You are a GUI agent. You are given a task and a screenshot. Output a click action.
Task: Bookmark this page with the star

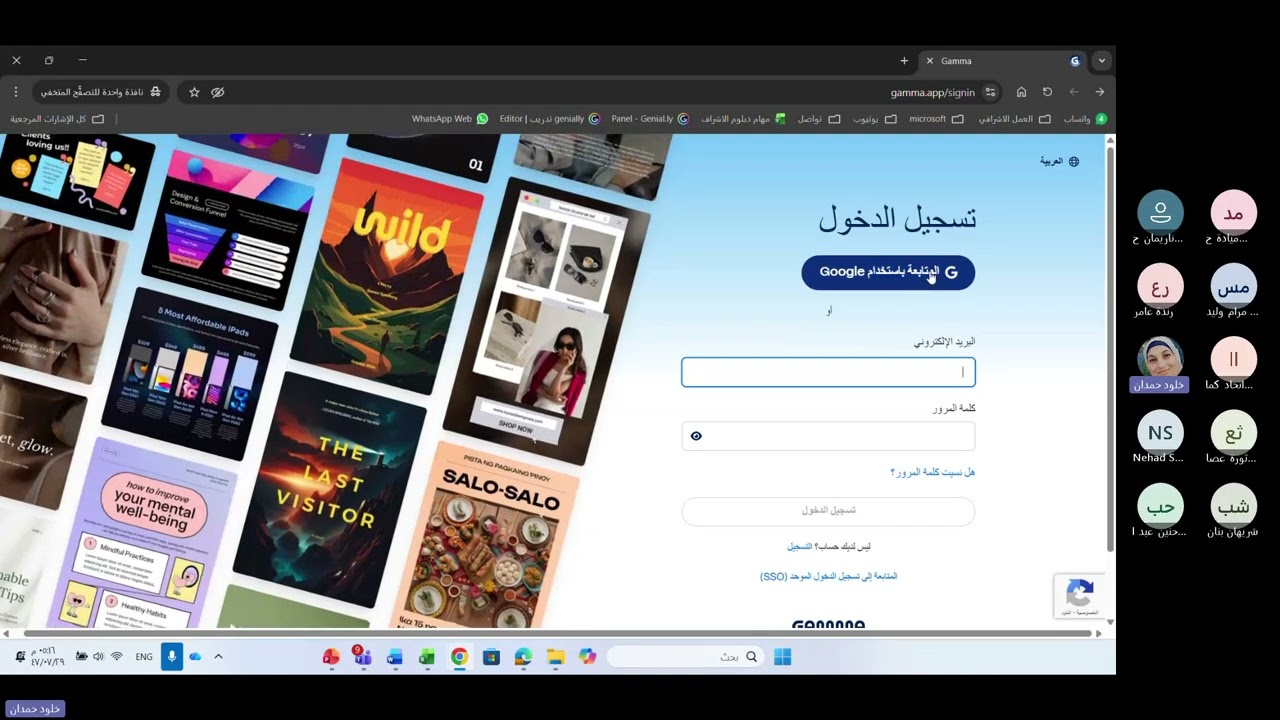coord(194,92)
